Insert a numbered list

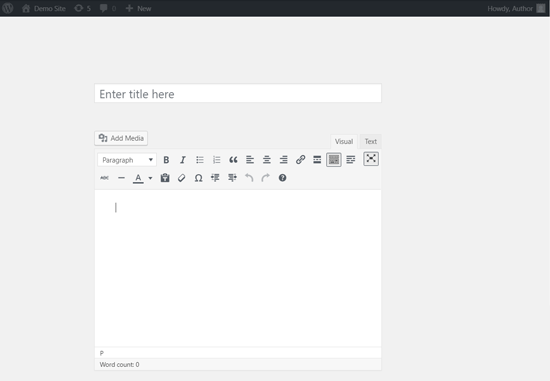click(x=216, y=160)
